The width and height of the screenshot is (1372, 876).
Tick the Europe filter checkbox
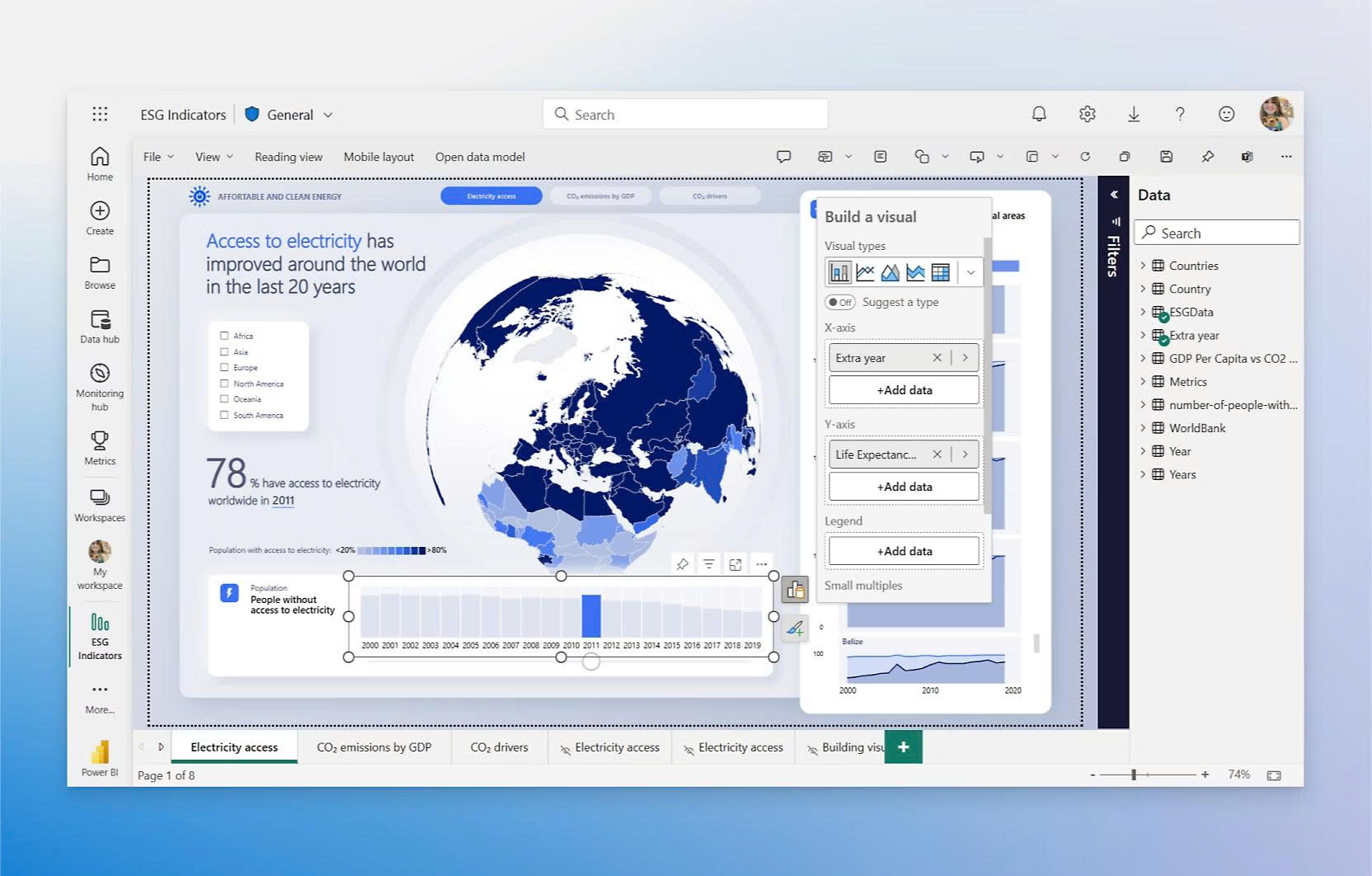click(224, 368)
